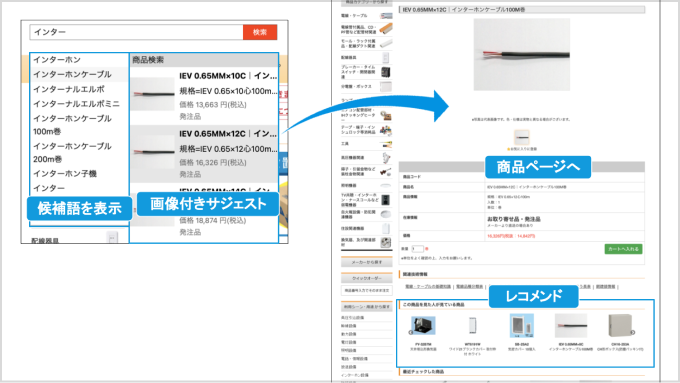Click the quantity input field

[x=417, y=249]
